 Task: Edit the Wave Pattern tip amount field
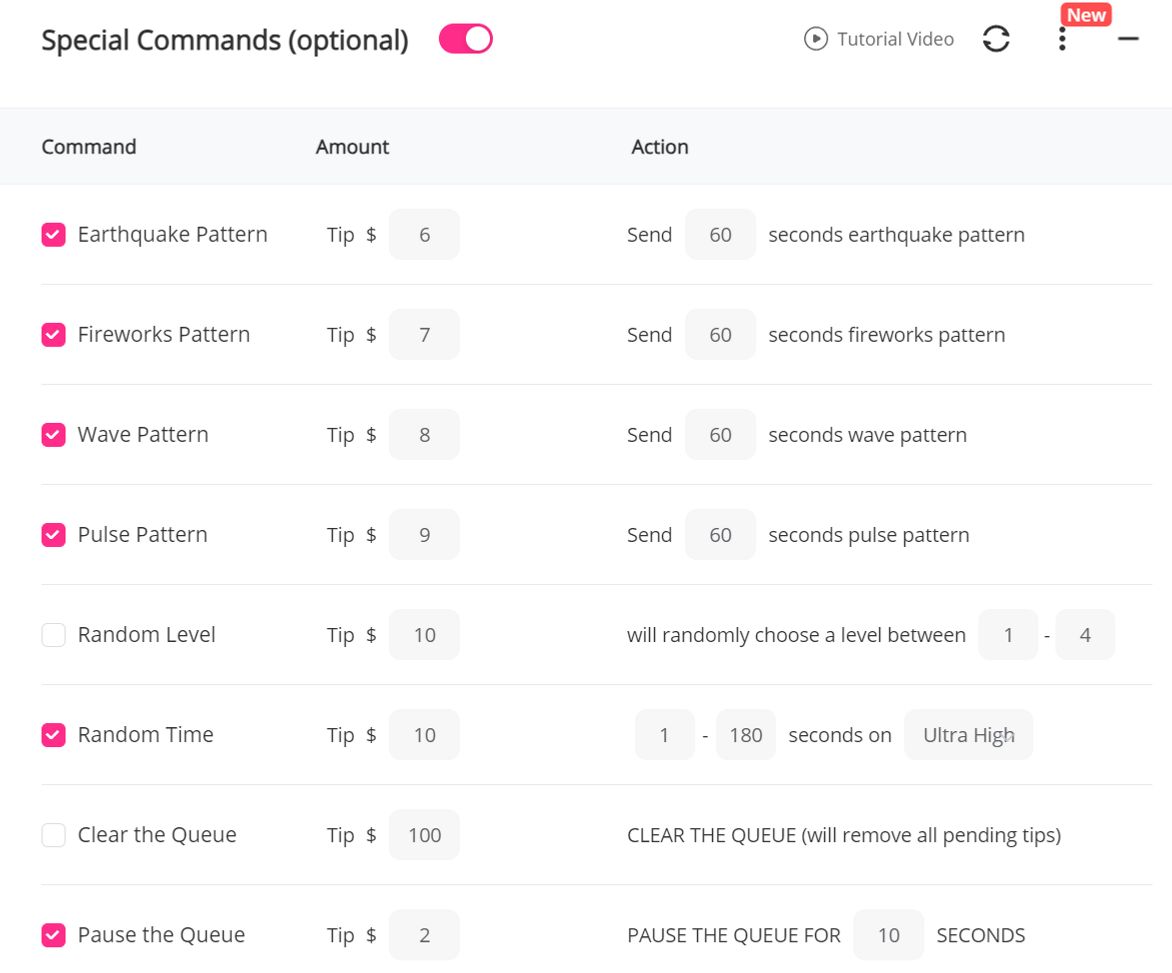(424, 435)
